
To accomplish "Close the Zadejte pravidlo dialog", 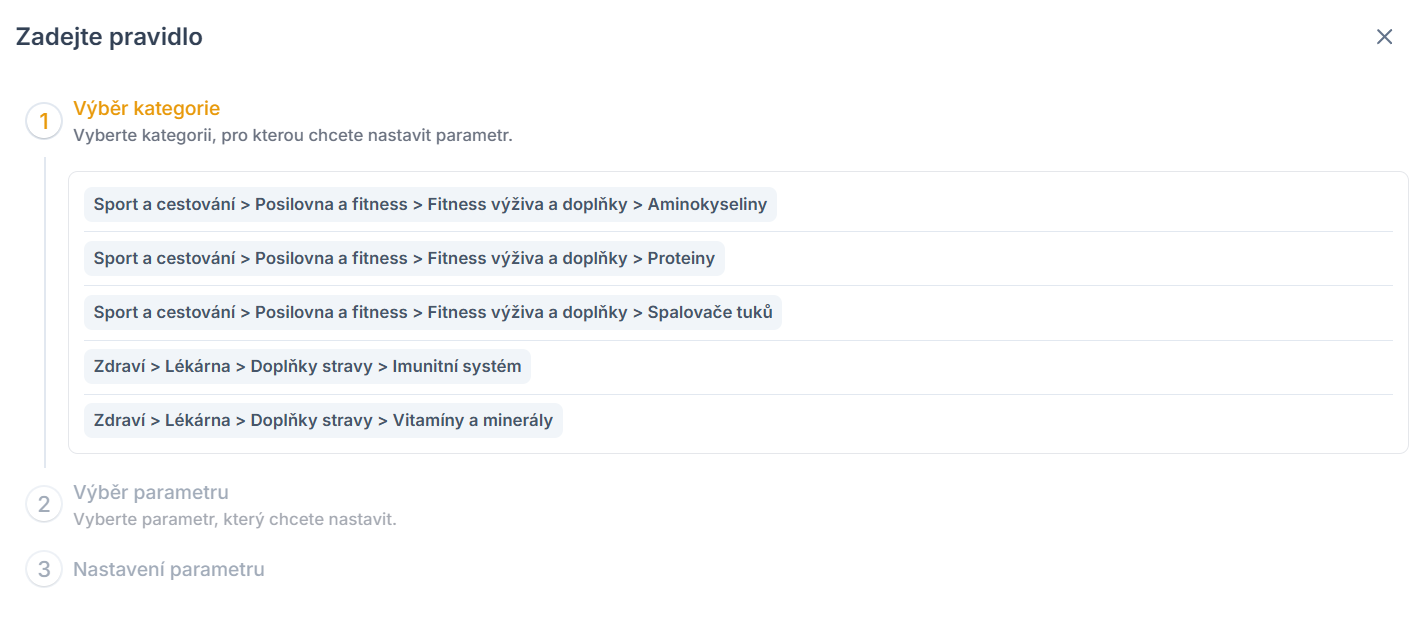I will pos(1384,37).
